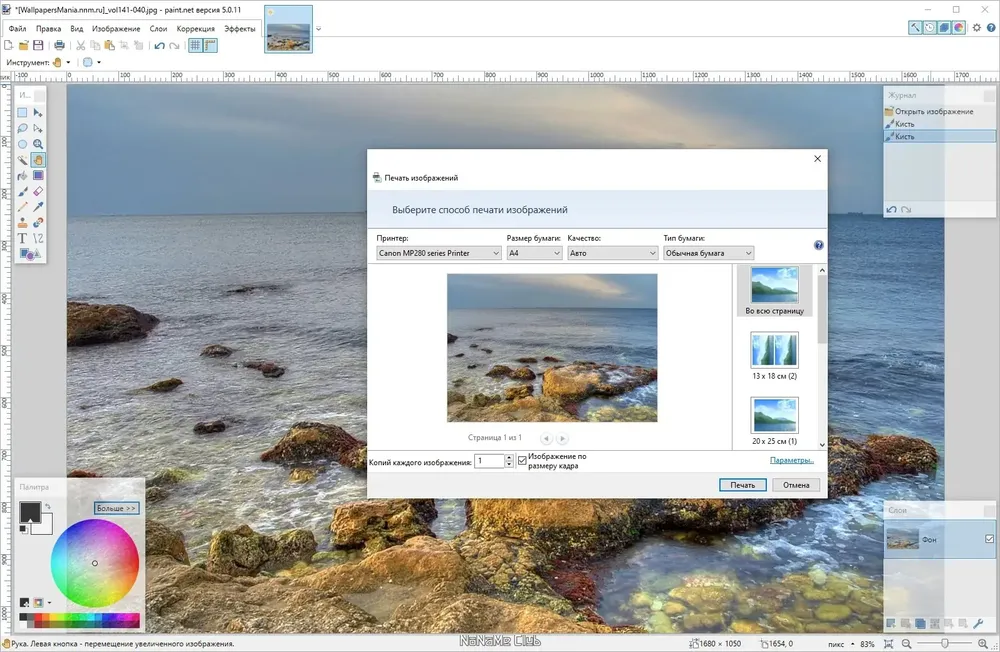Pick a color on the color wheel
The height and width of the screenshot is (652, 1000).
coord(94,563)
